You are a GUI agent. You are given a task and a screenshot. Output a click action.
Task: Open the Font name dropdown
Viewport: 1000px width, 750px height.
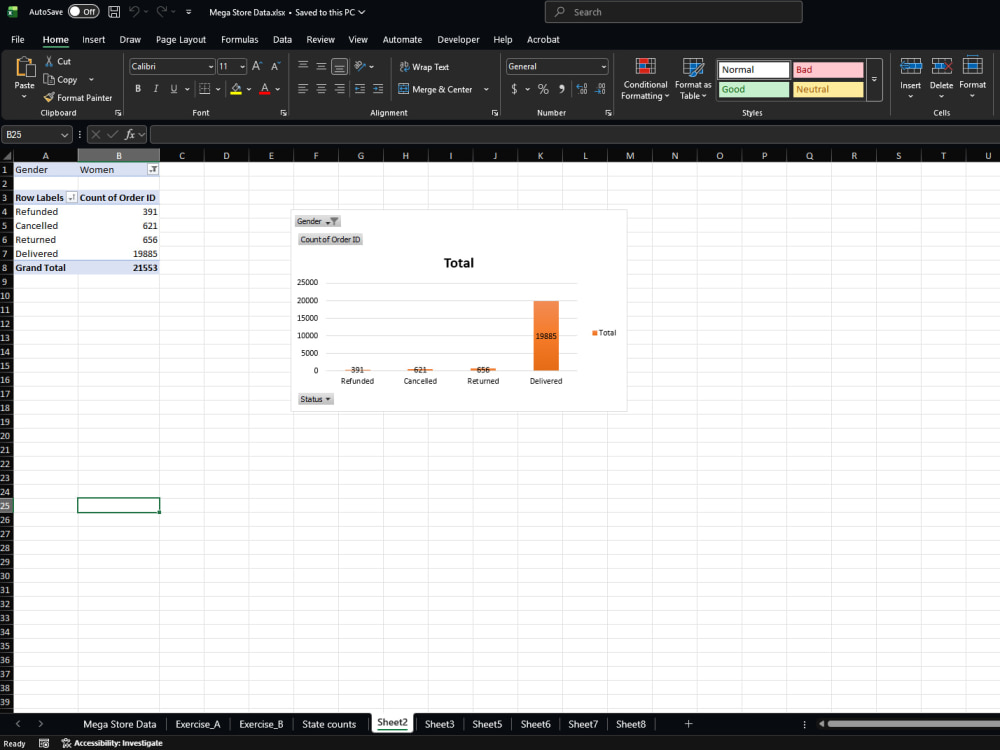(x=210, y=66)
